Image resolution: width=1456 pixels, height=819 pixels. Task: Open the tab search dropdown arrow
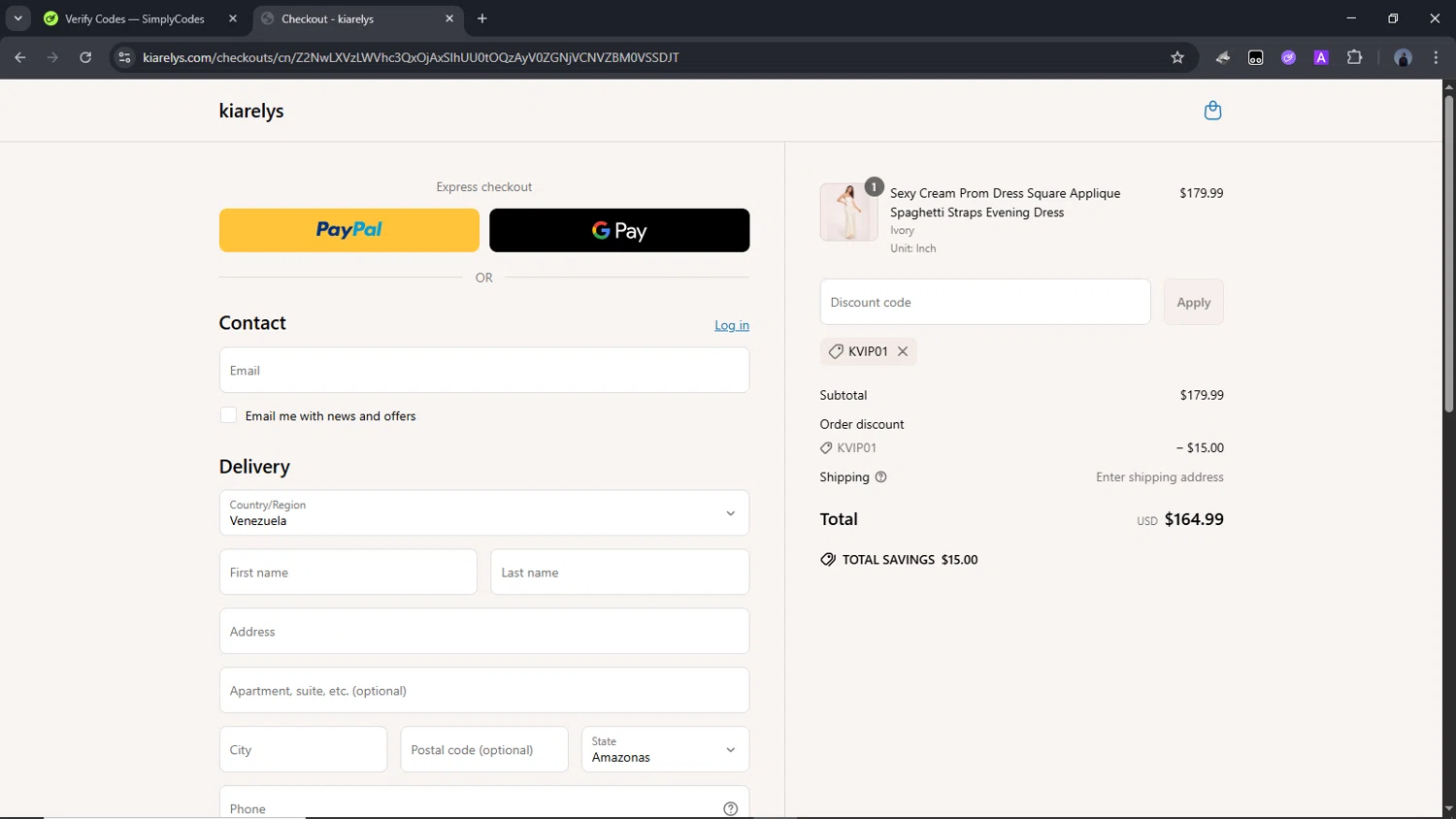(x=17, y=18)
